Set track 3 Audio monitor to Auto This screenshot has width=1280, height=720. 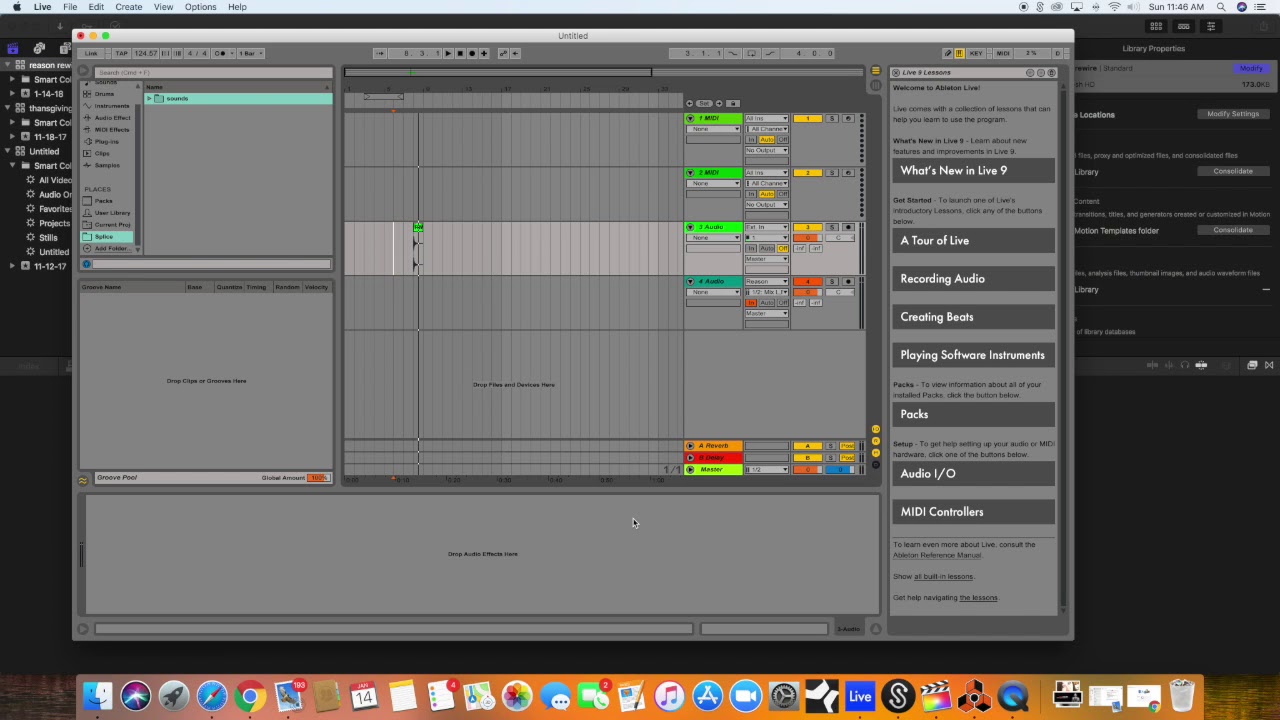pyautogui.click(x=767, y=248)
